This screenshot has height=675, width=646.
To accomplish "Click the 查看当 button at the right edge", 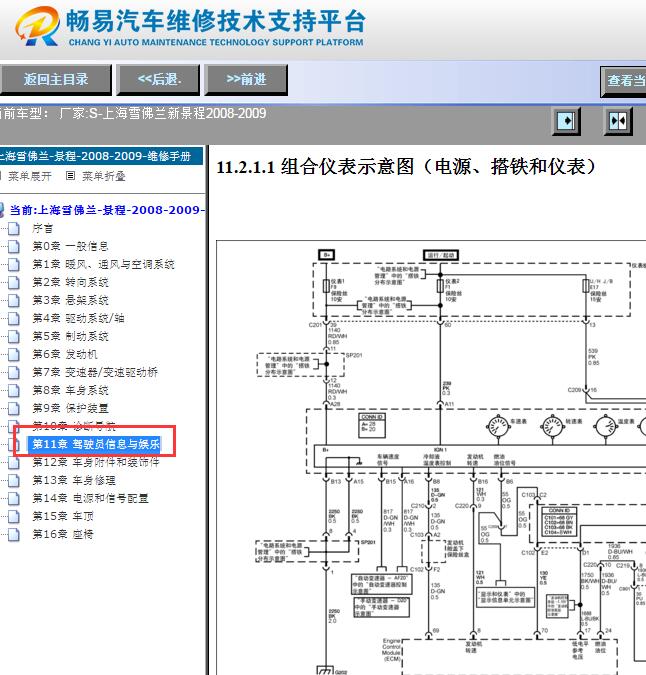I will coord(624,81).
